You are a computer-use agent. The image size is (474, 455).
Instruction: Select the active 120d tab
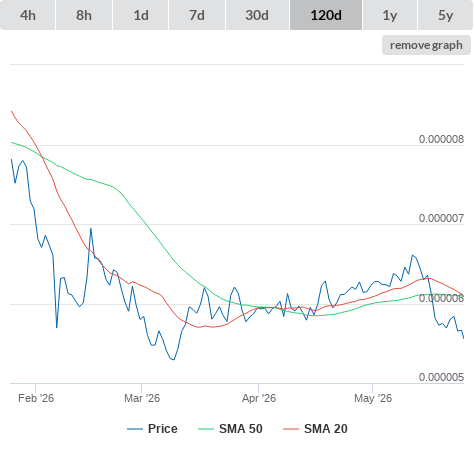click(326, 15)
